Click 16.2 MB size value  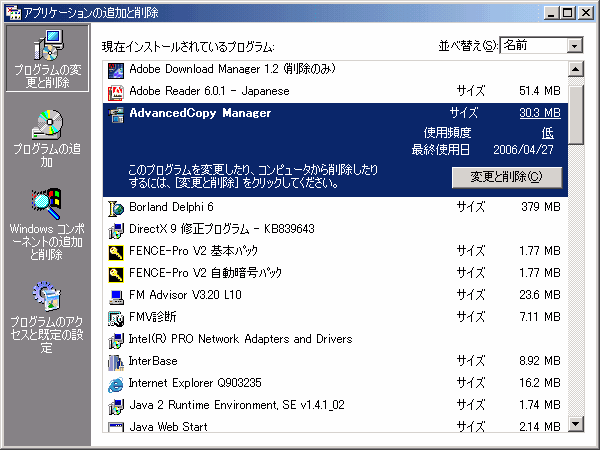tap(540, 383)
